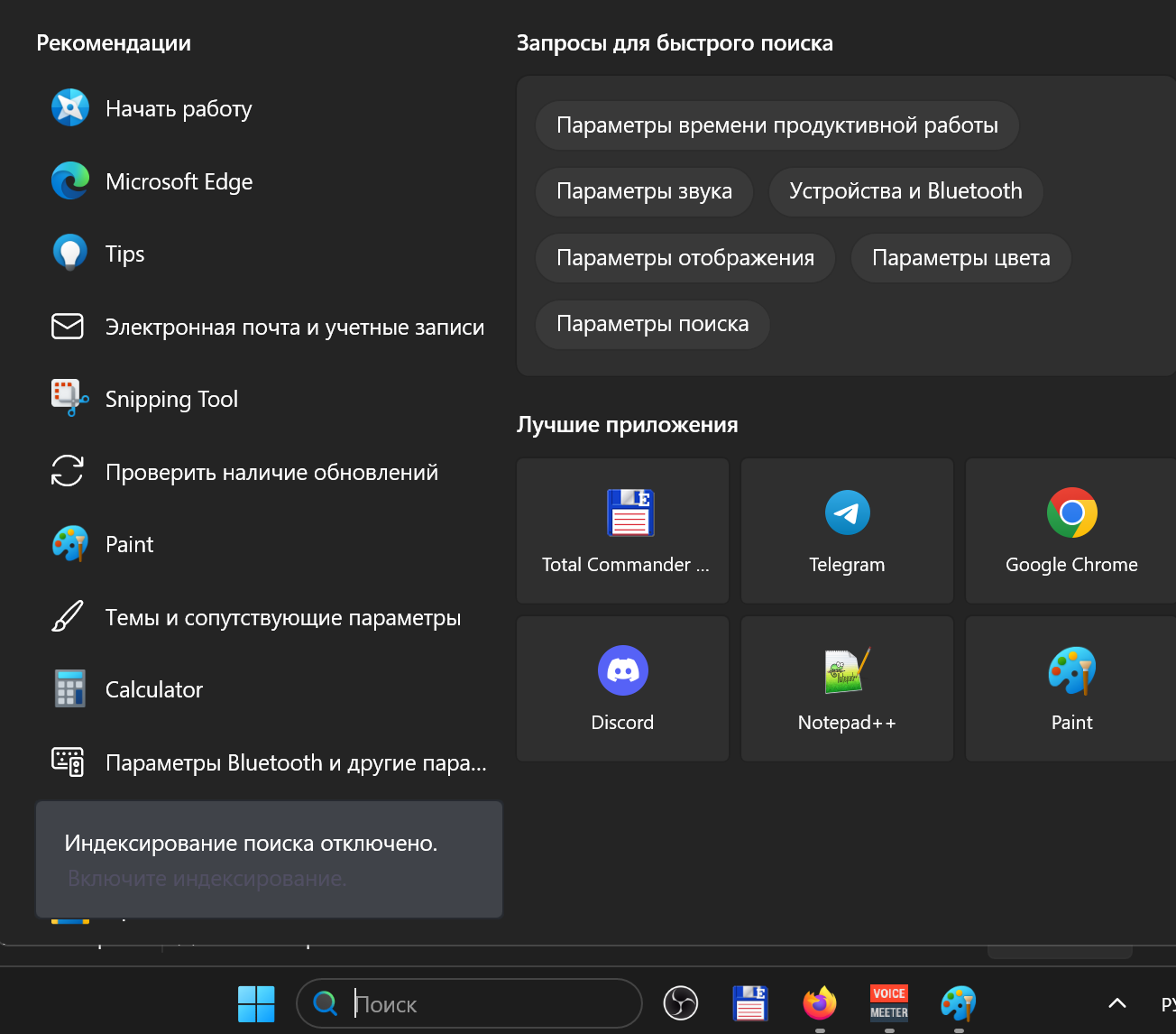Open Параметры Bluetooth и другие параметры icon
Image resolution: width=1176 pixels, height=1034 pixels.
68,762
